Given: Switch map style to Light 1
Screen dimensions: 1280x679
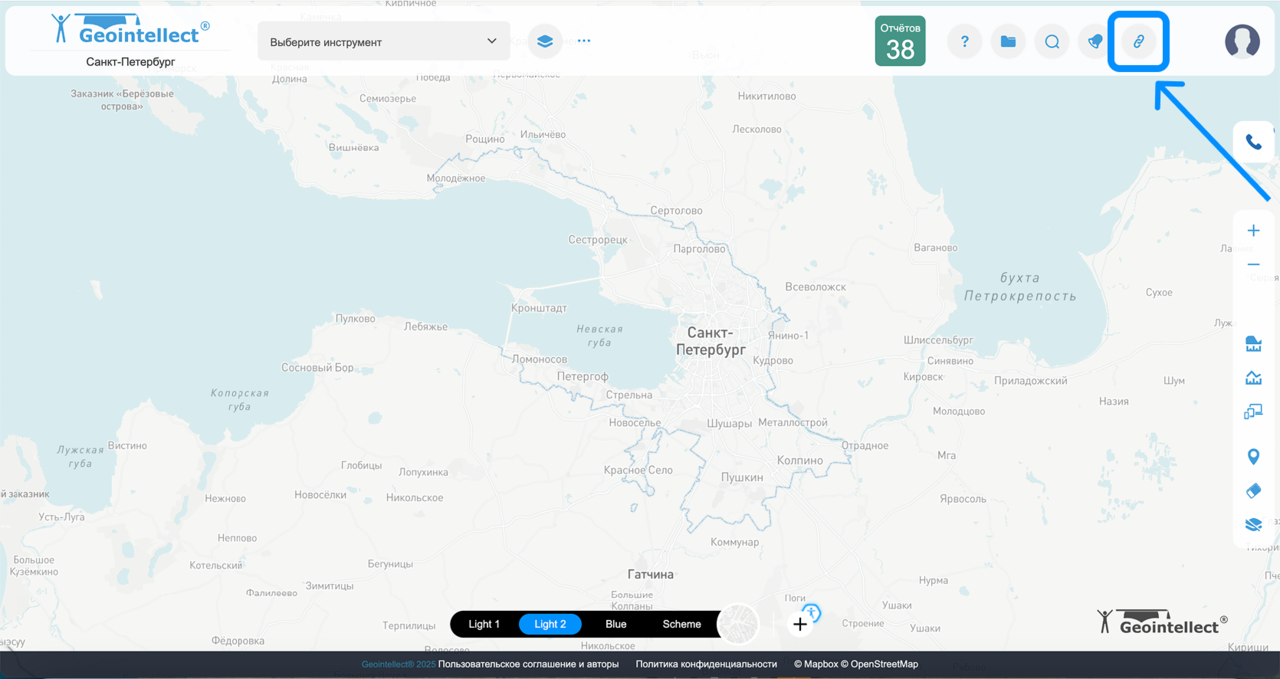Looking at the screenshot, I should click(x=484, y=624).
